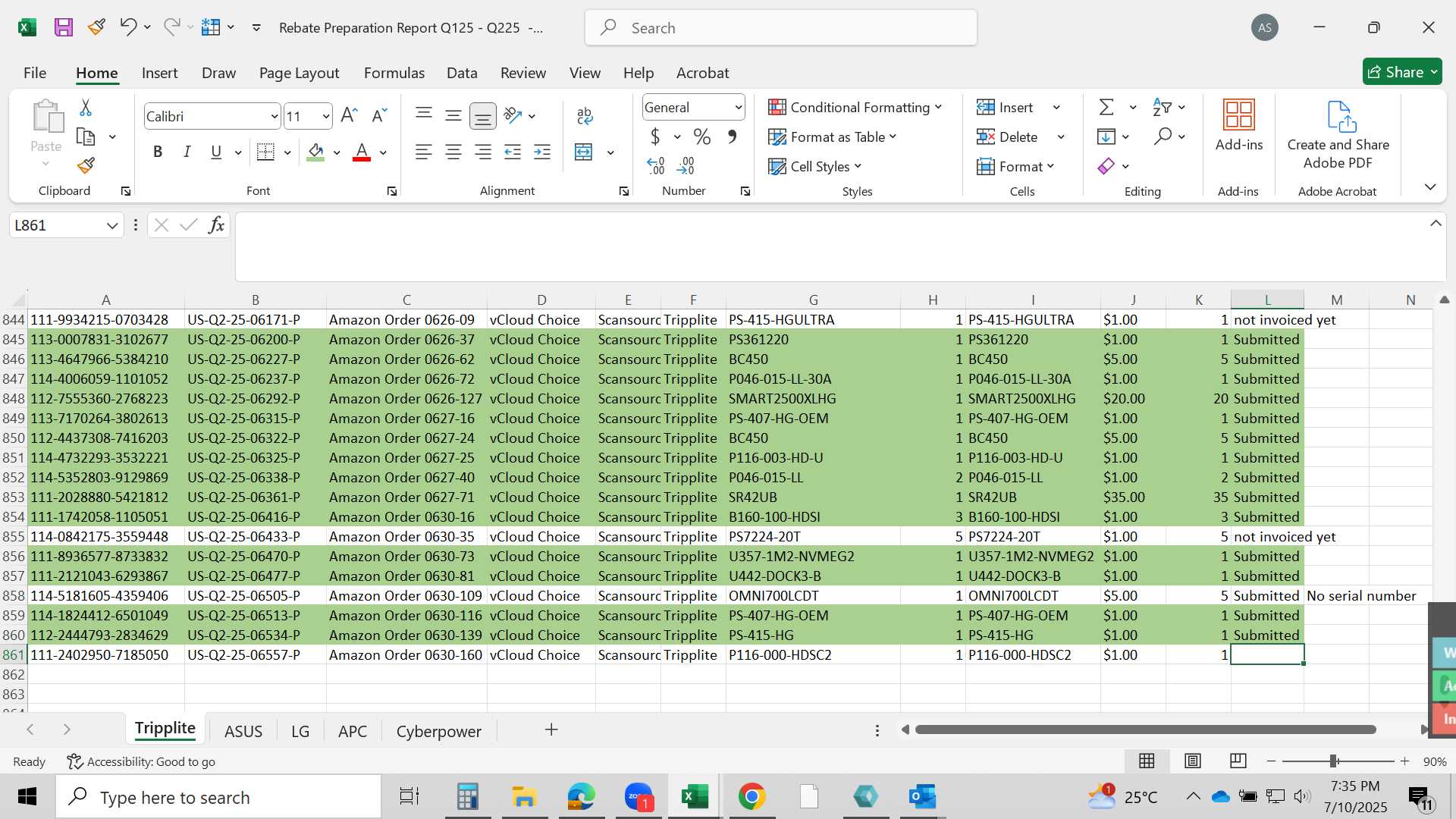Expand Conditional Formatting menu
The width and height of the screenshot is (1456, 819).
pyautogui.click(x=855, y=107)
